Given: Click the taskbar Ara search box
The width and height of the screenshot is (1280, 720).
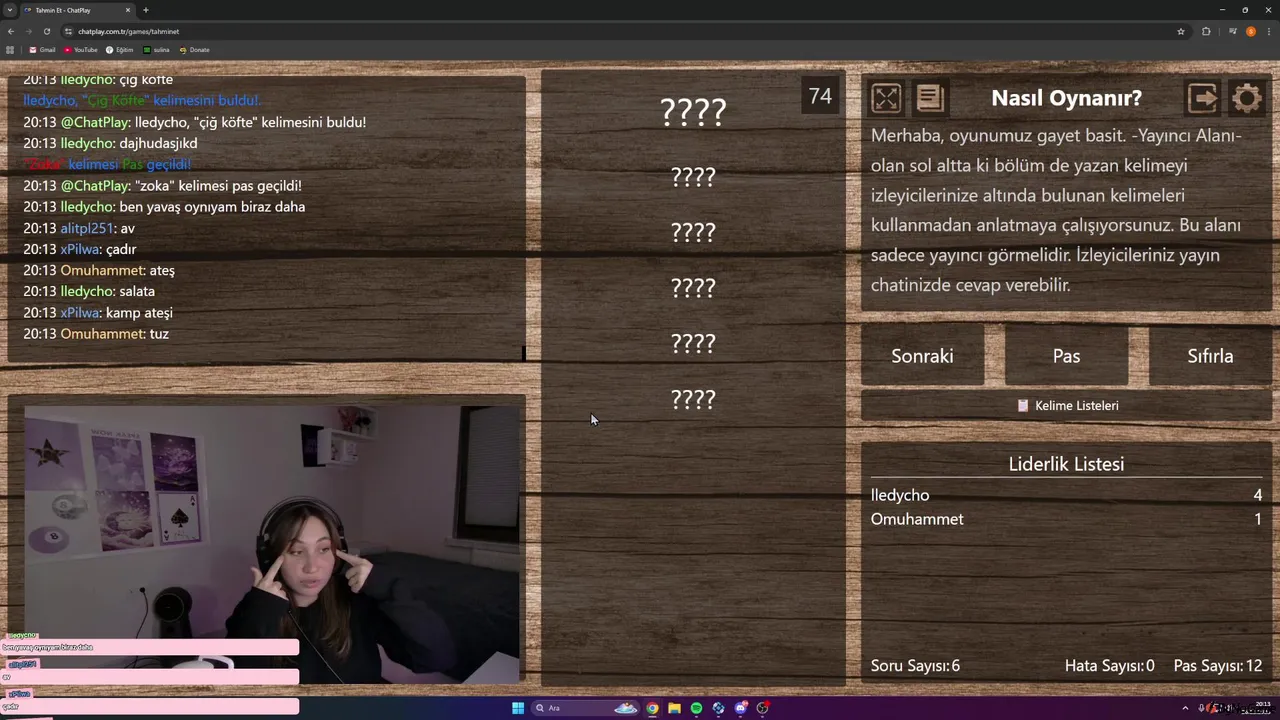Looking at the screenshot, I should point(585,708).
